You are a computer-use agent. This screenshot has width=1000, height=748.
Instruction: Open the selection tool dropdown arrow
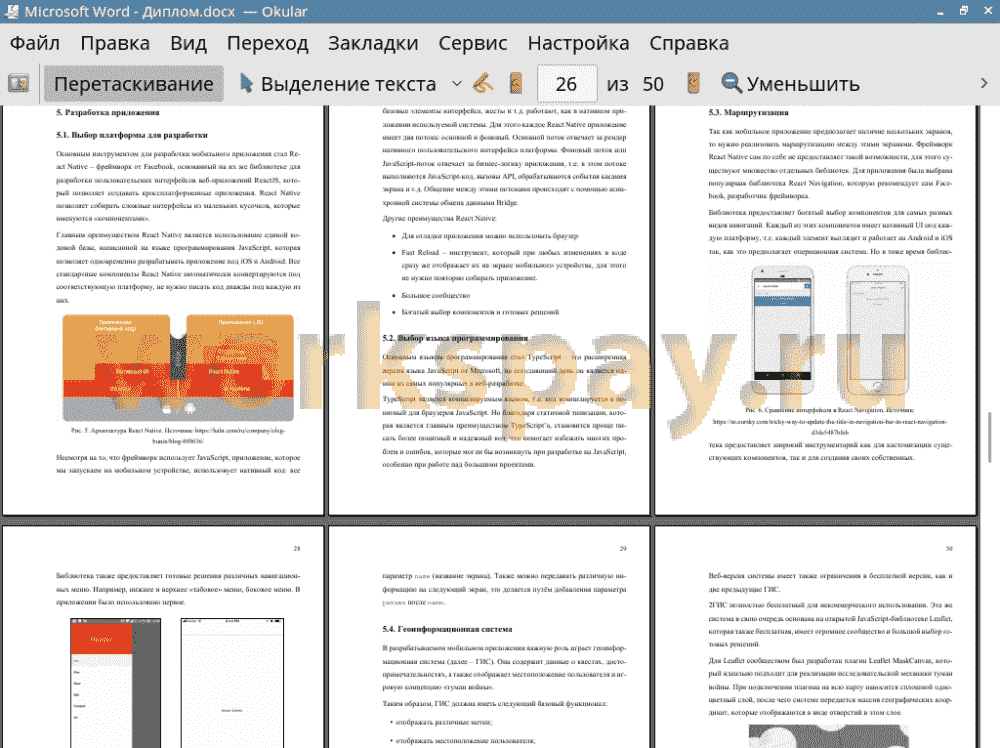(x=457, y=84)
